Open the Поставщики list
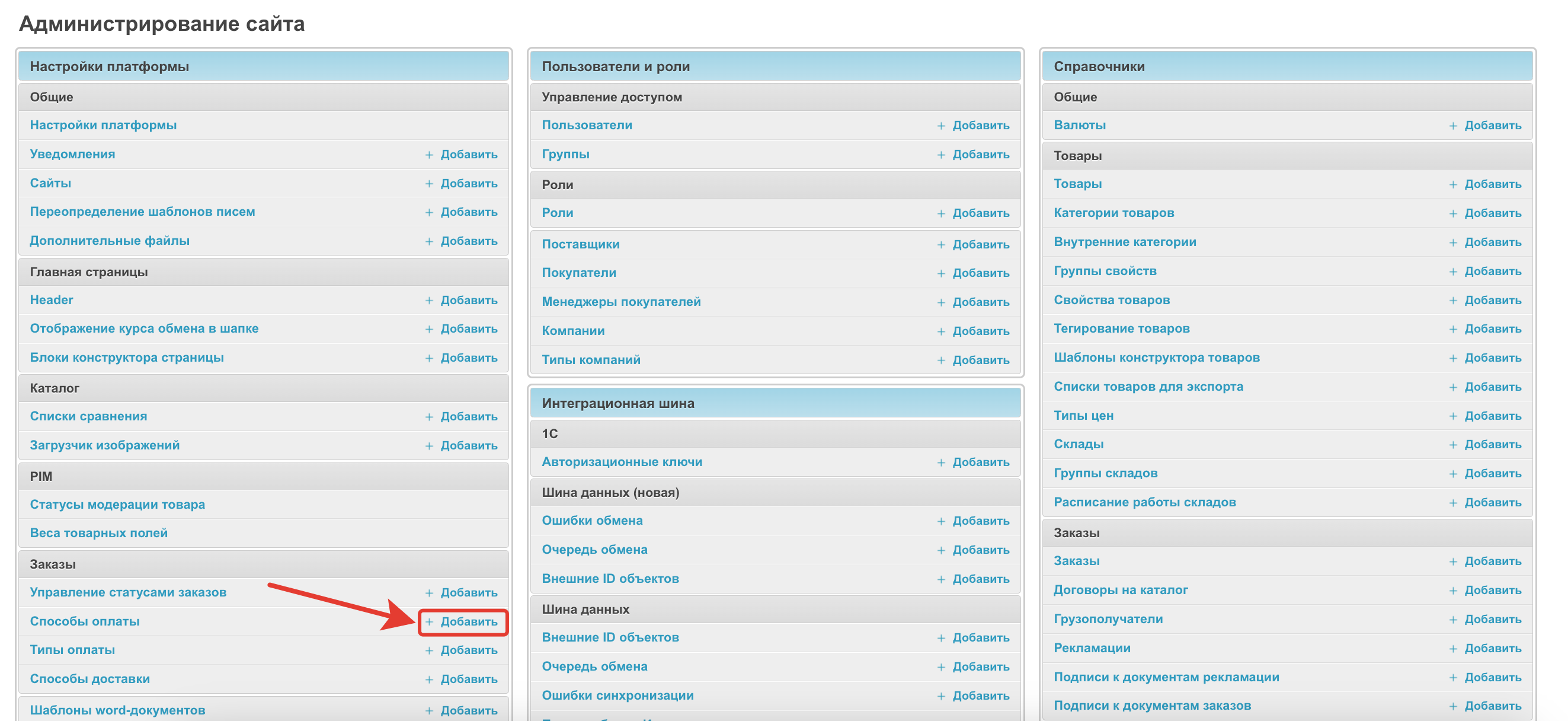1568x721 pixels. coord(581,244)
